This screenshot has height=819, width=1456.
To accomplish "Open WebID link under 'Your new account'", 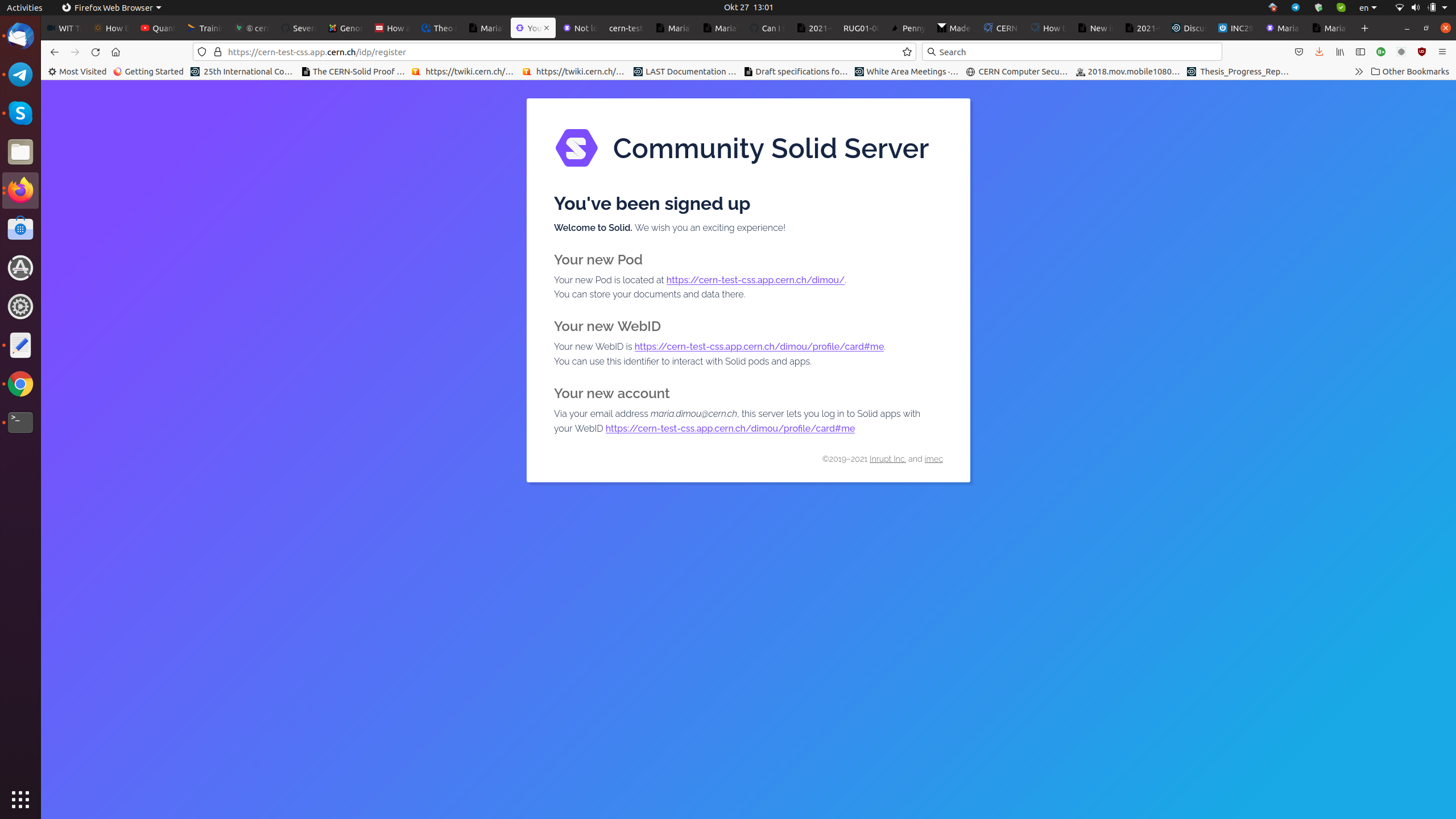I will tap(730, 428).
